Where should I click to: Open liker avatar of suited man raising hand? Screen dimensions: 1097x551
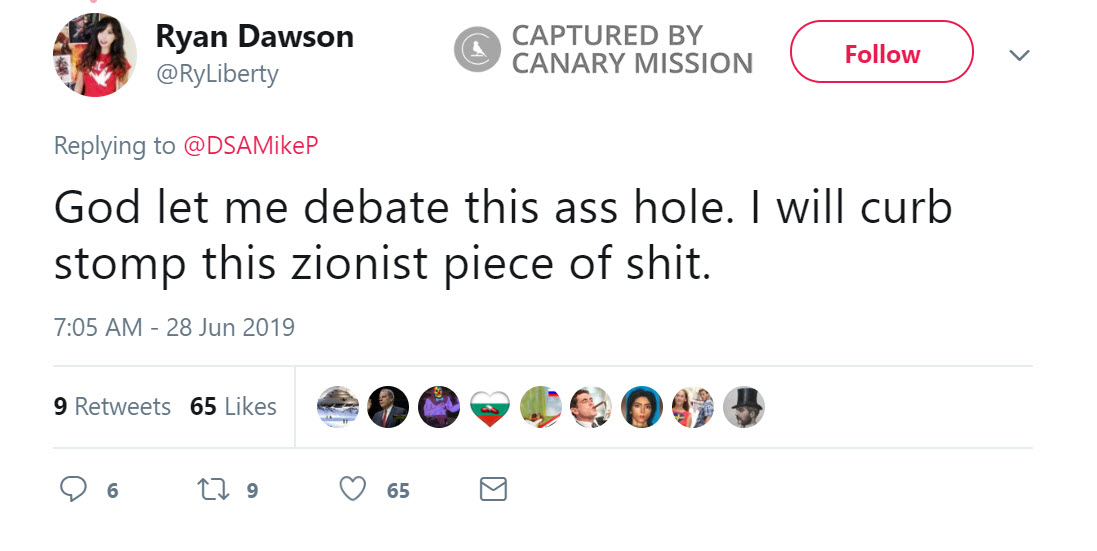tap(388, 407)
